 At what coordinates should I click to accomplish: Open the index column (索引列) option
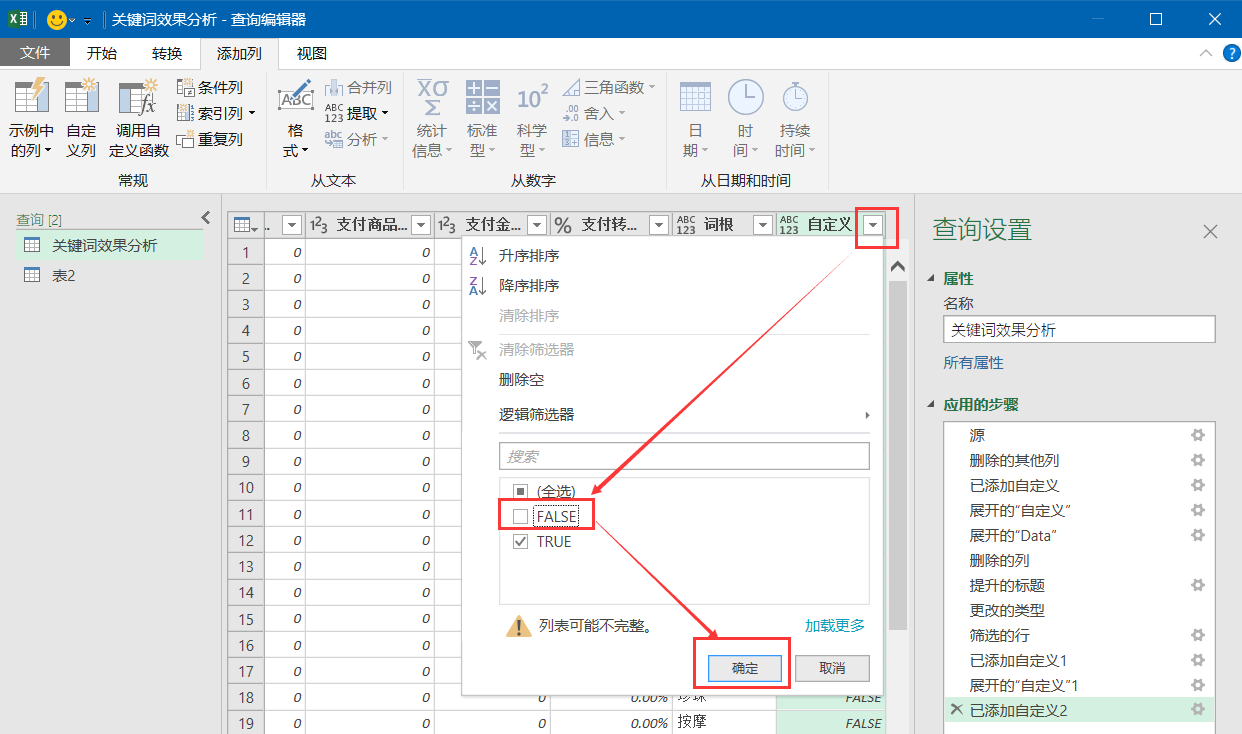click(x=216, y=113)
